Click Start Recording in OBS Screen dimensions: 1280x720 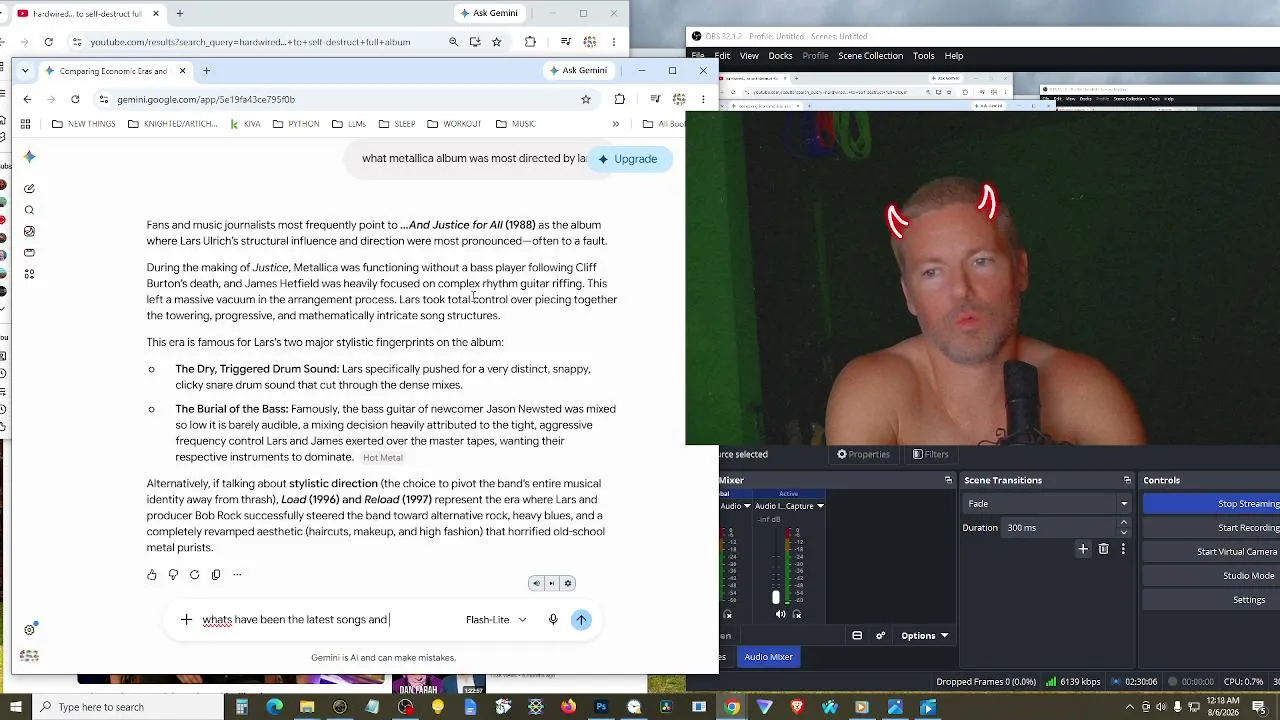click(1211, 528)
